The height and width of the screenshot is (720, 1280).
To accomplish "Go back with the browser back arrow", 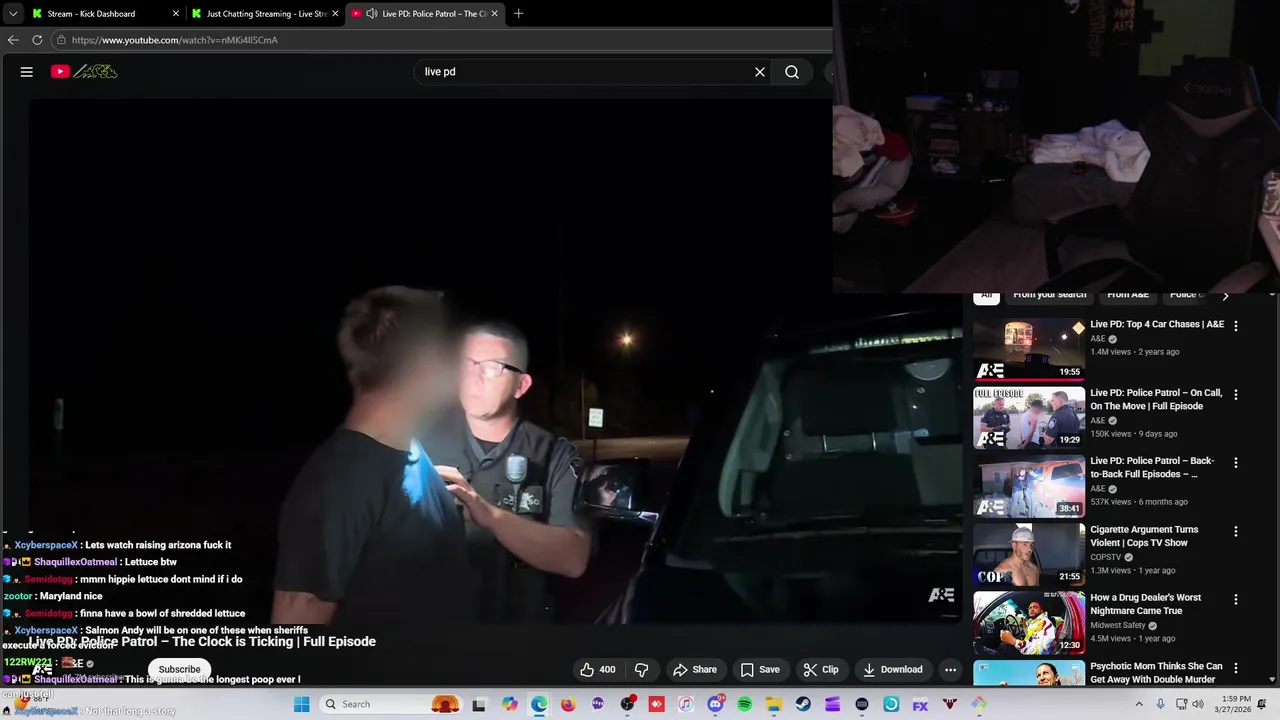I will 13,40.
